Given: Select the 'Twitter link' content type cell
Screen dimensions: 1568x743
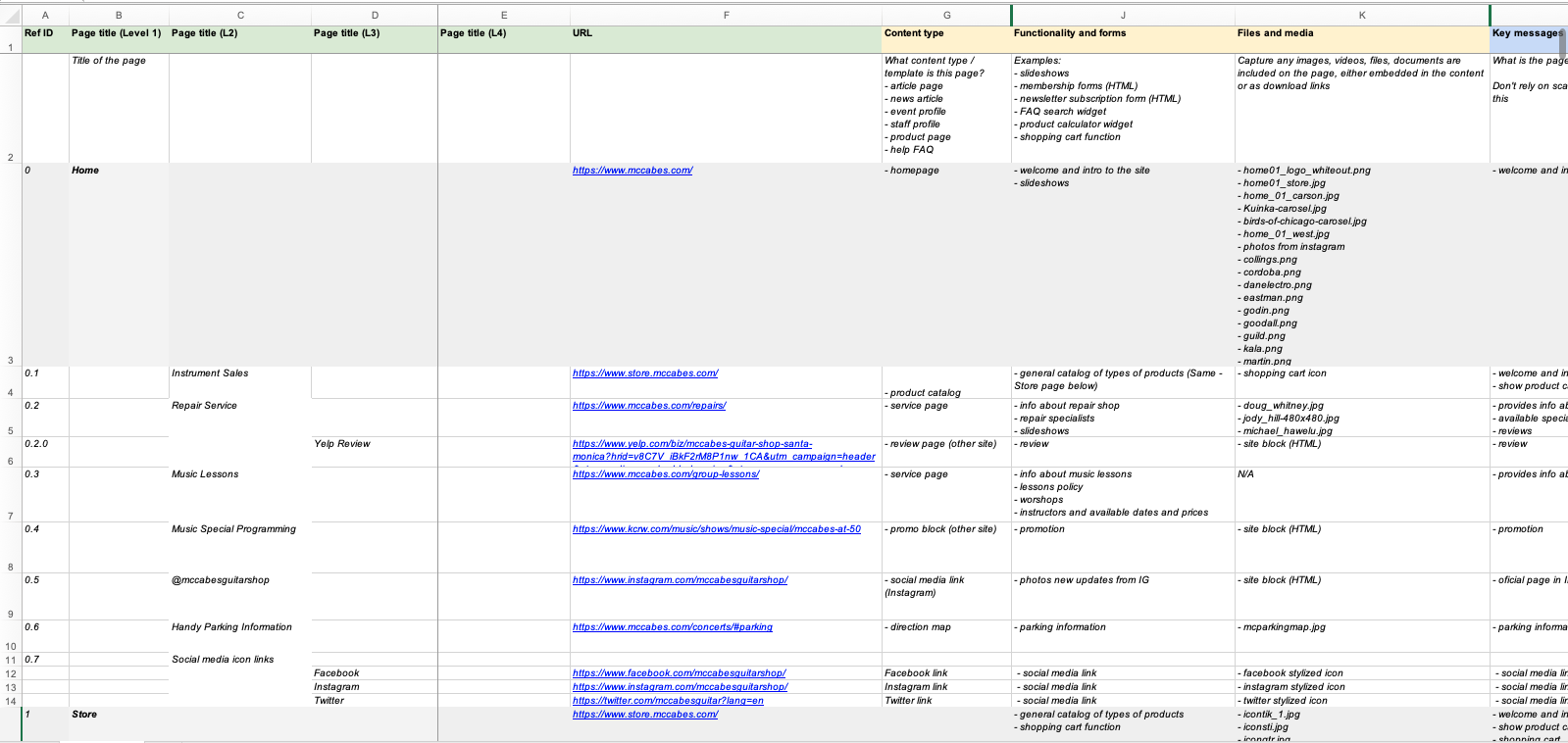Looking at the screenshot, I should coord(946,701).
